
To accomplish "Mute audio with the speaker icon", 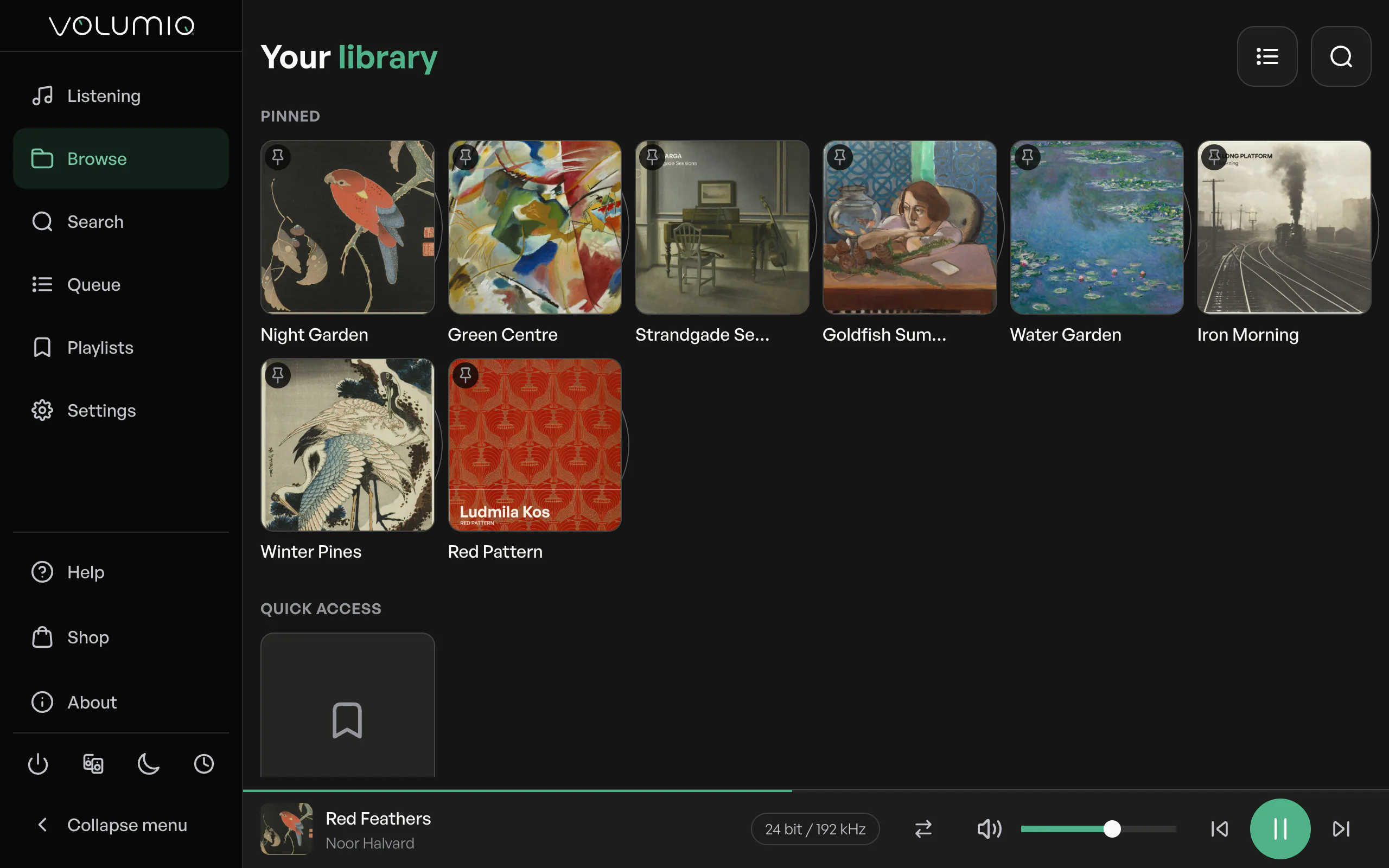I will [x=989, y=828].
